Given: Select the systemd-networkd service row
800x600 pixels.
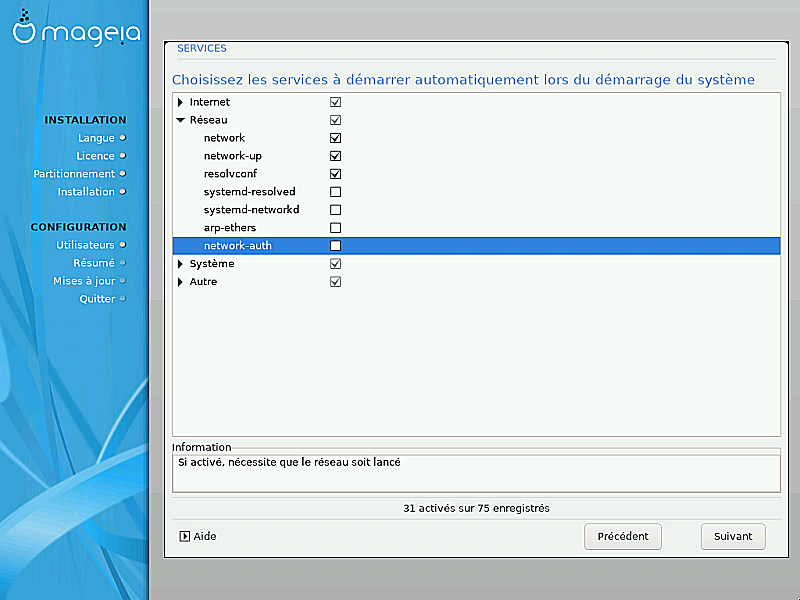Looking at the screenshot, I should (476, 210).
